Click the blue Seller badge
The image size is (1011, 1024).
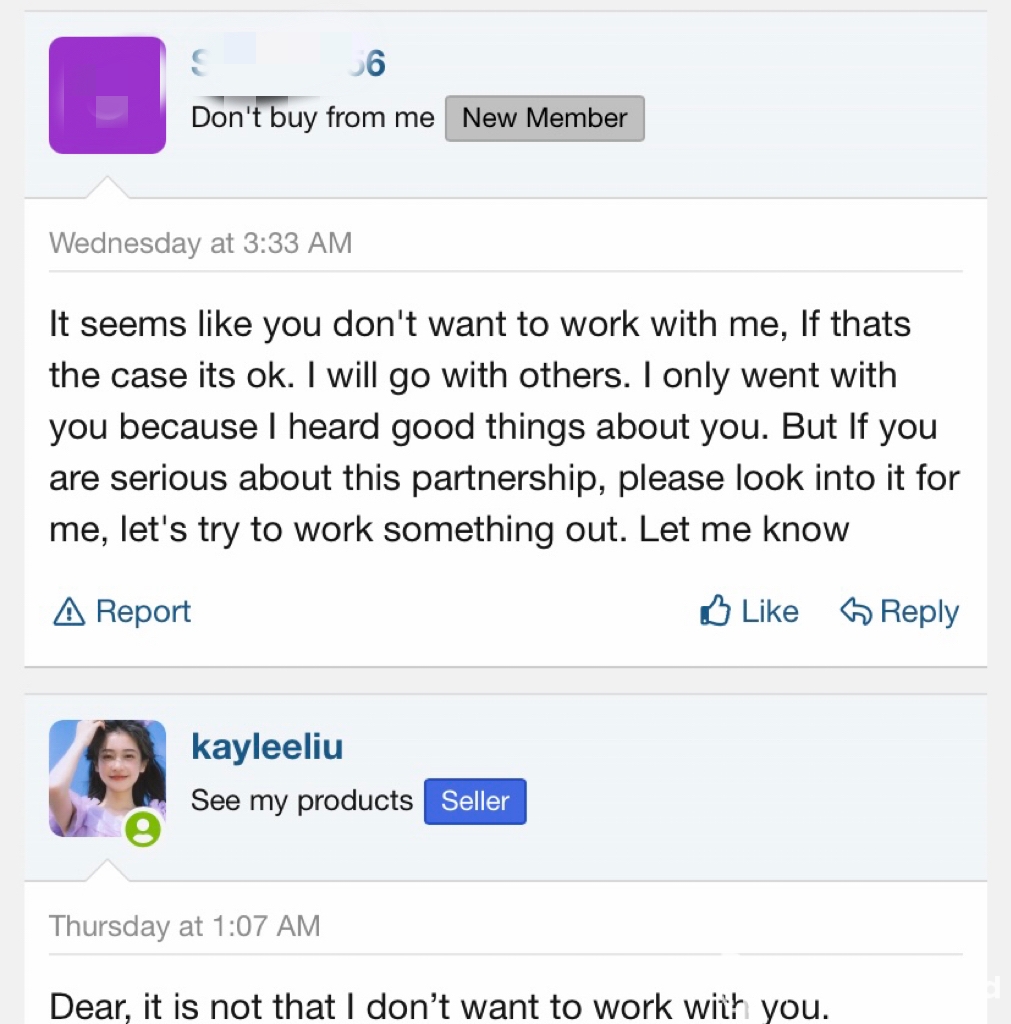pyautogui.click(x=475, y=801)
